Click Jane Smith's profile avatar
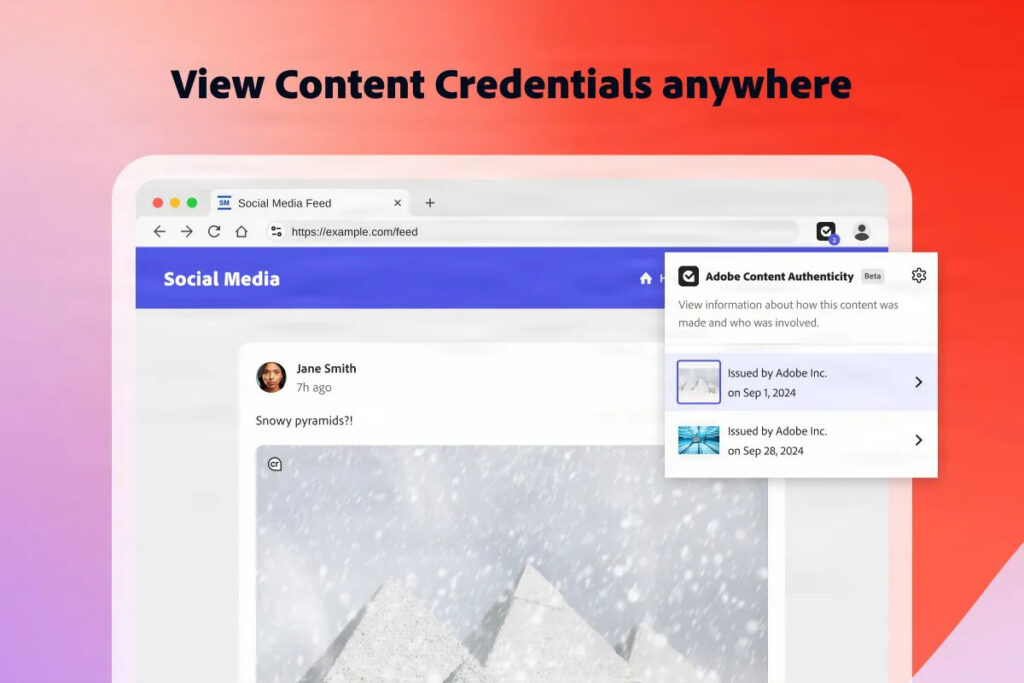The height and width of the screenshot is (683, 1024). coord(272,375)
